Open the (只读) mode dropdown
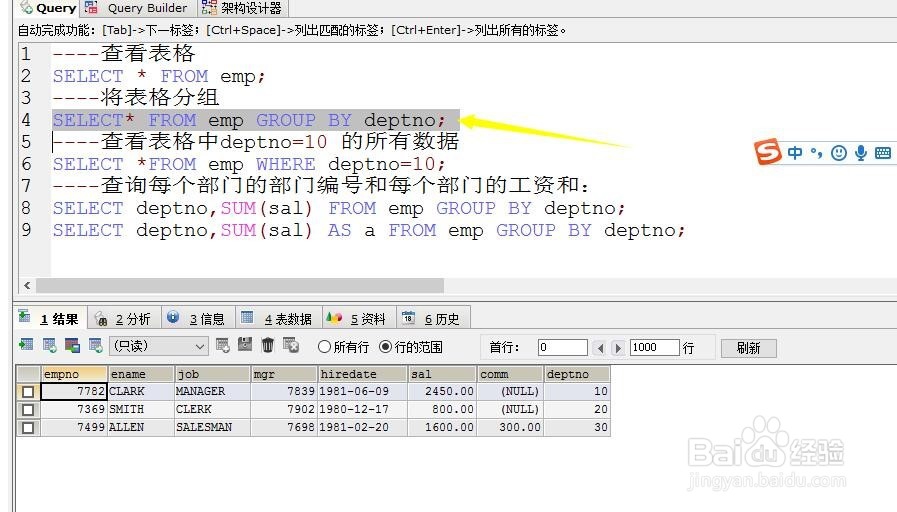Screen dimensions: 897x512 coord(158,346)
